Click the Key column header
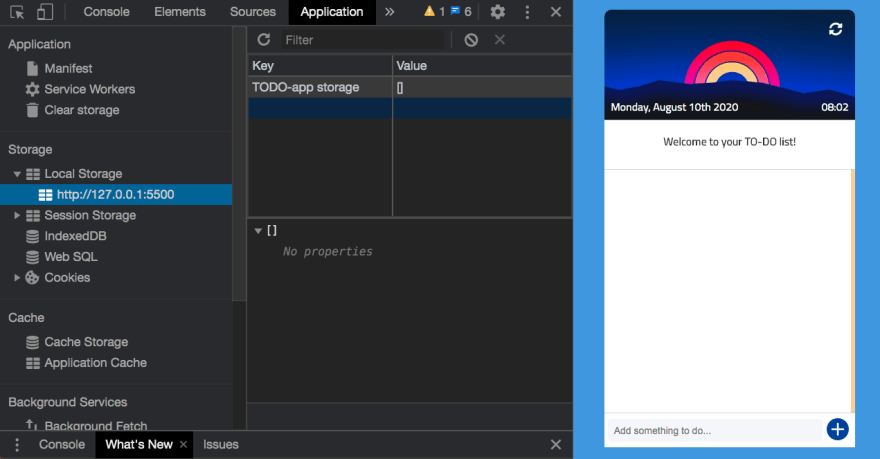This screenshot has height=459, width=880. [320, 66]
